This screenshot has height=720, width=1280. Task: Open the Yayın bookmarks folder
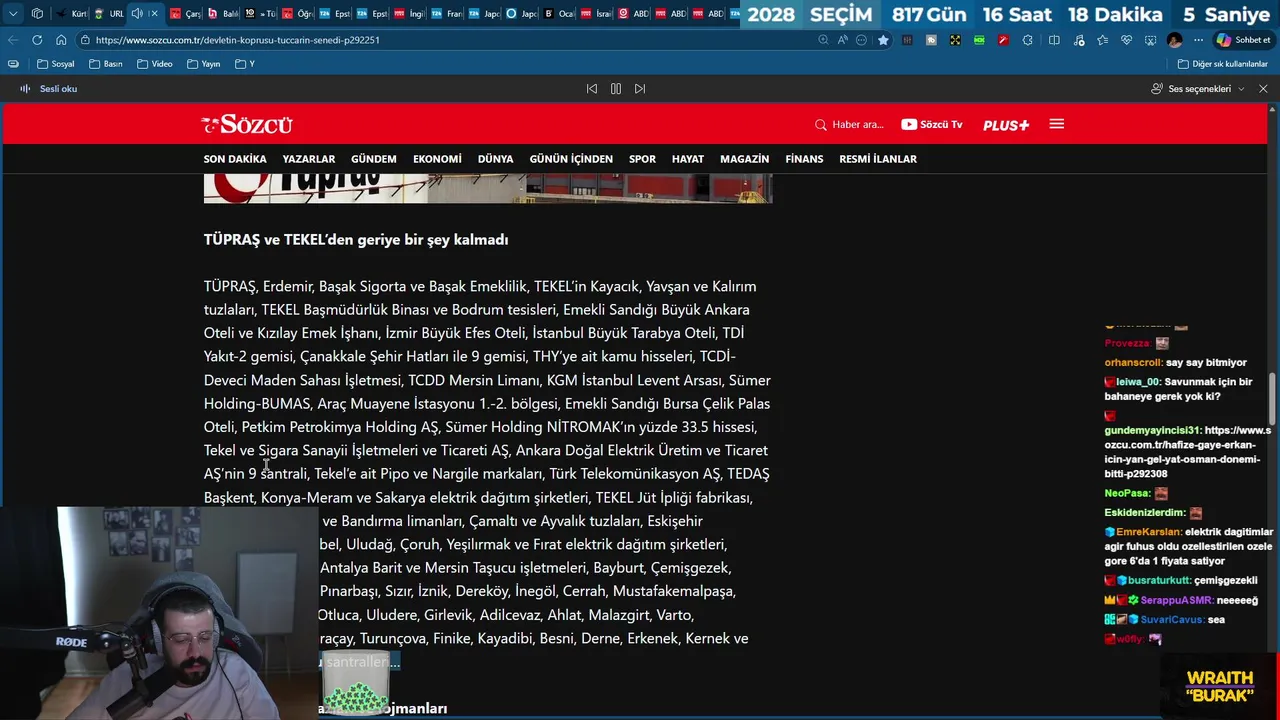pos(203,64)
